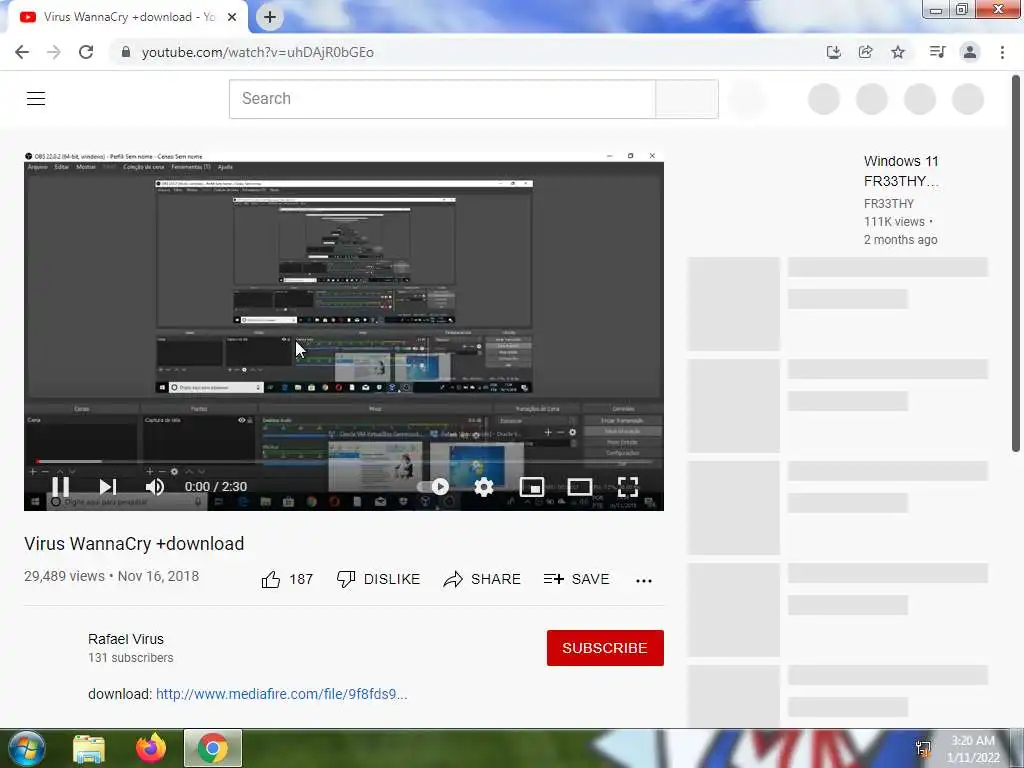Open the Windows 11 FR33THY recommended video
The image size is (1024, 768).
click(x=901, y=171)
